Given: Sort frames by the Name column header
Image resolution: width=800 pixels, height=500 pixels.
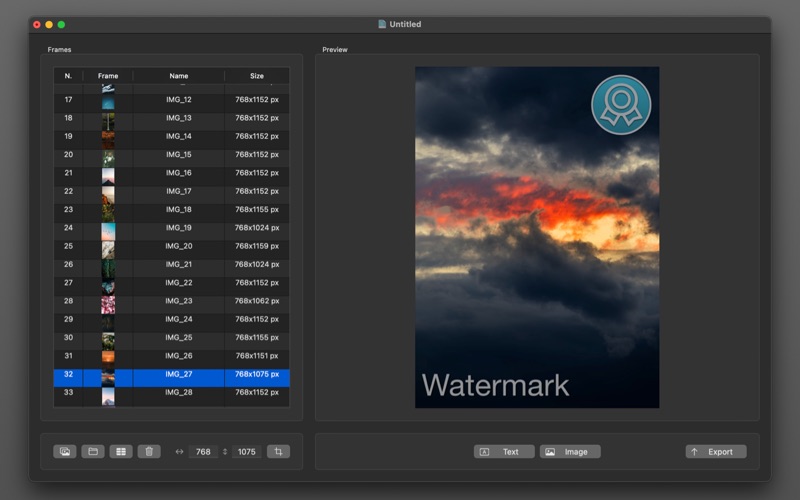Looking at the screenshot, I should pos(178,76).
